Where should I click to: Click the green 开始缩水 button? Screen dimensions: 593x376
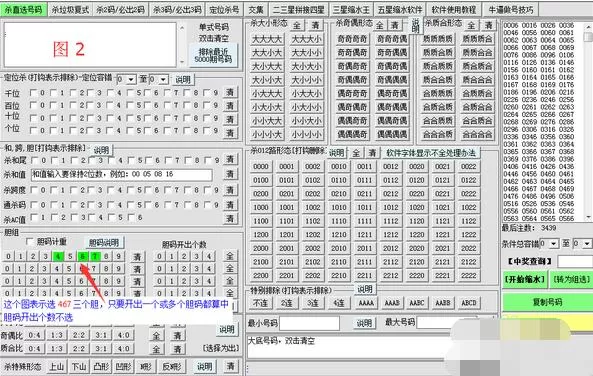[525, 279]
